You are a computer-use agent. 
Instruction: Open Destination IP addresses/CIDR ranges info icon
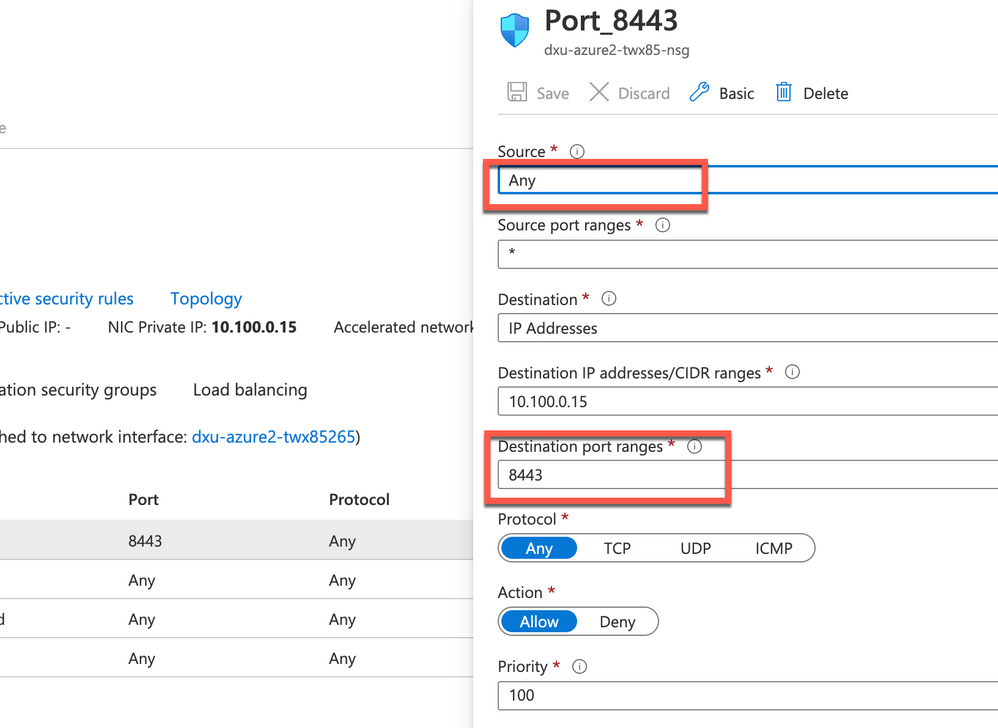click(792, 372)
